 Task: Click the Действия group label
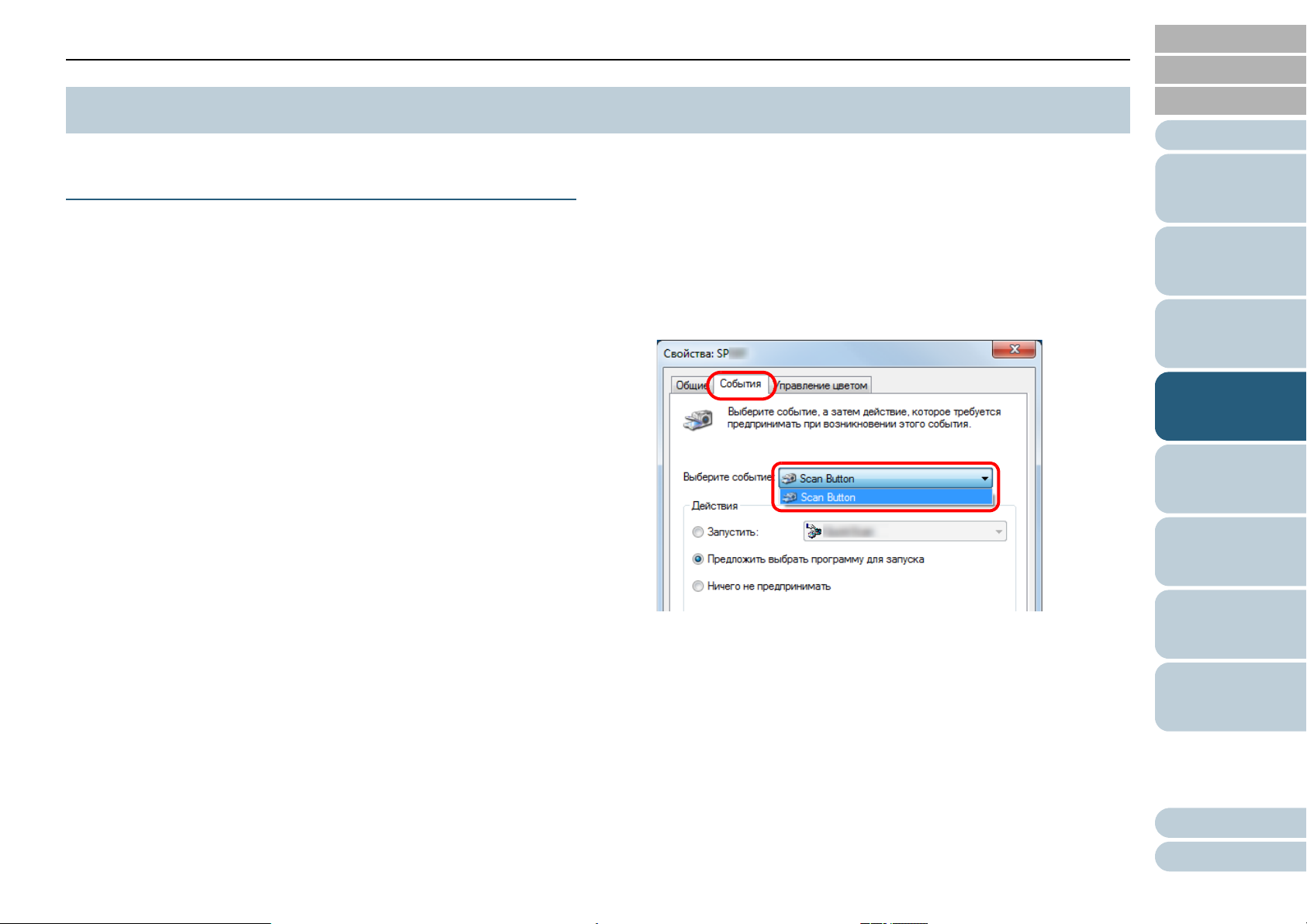(x=714, y=506)
